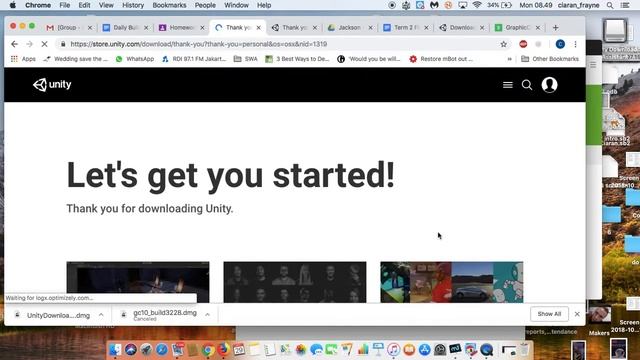
Task: Open Launchpad rocket in the Dock
Action: click(146, 350)
